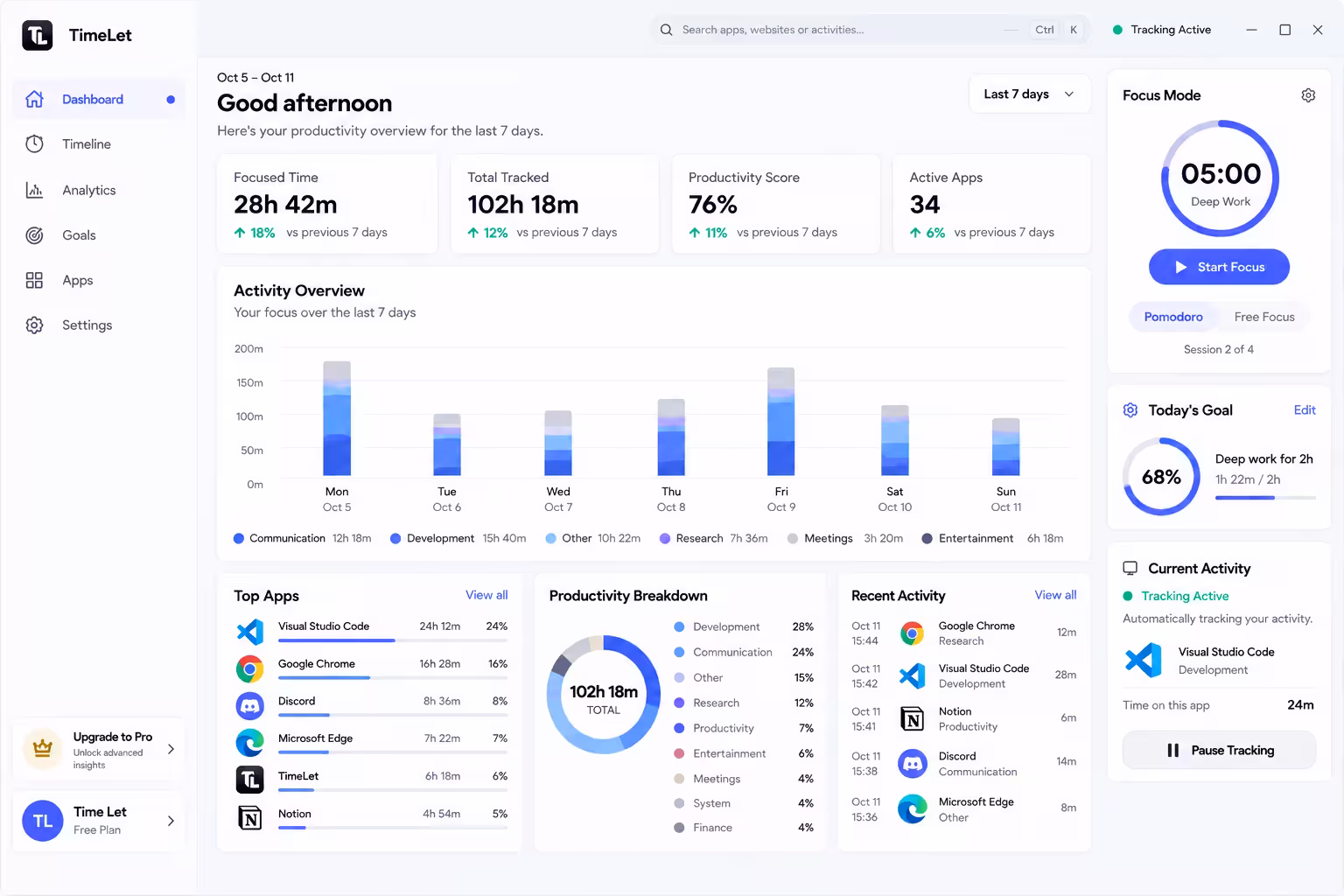Click the TimeLet logo icon

(x=37, y=35)
